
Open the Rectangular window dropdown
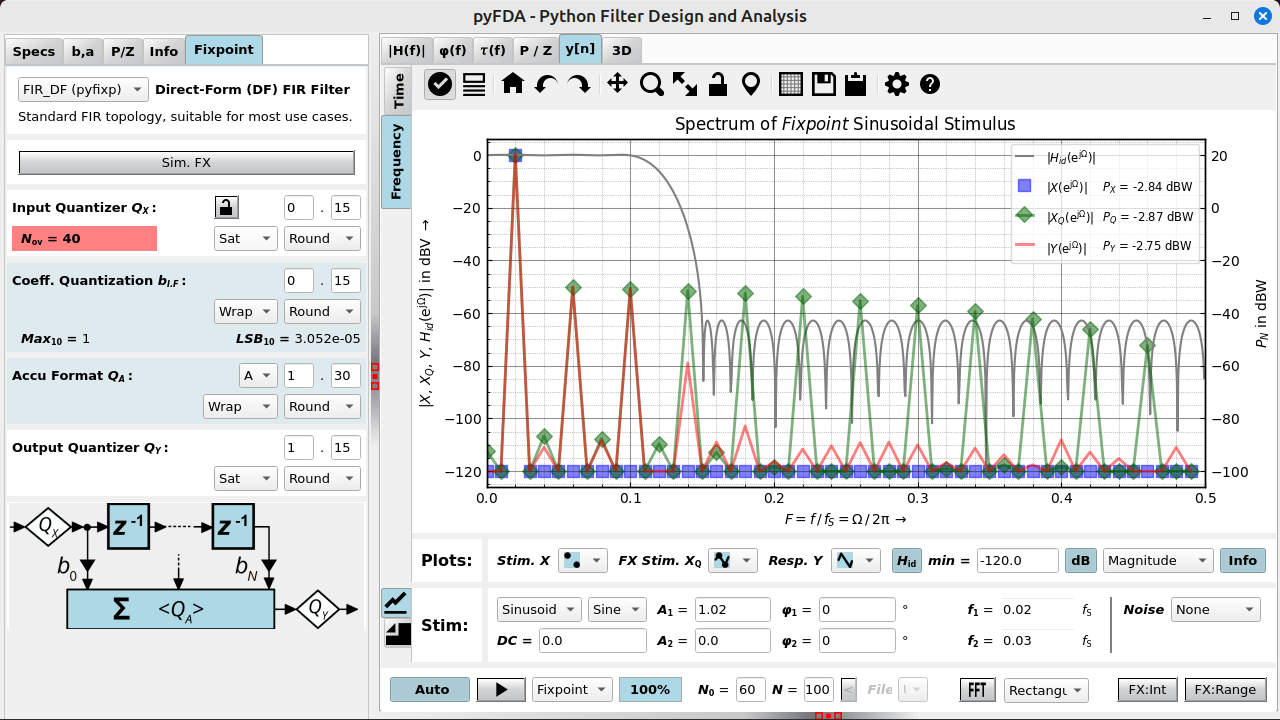[x=1047, y=690]
